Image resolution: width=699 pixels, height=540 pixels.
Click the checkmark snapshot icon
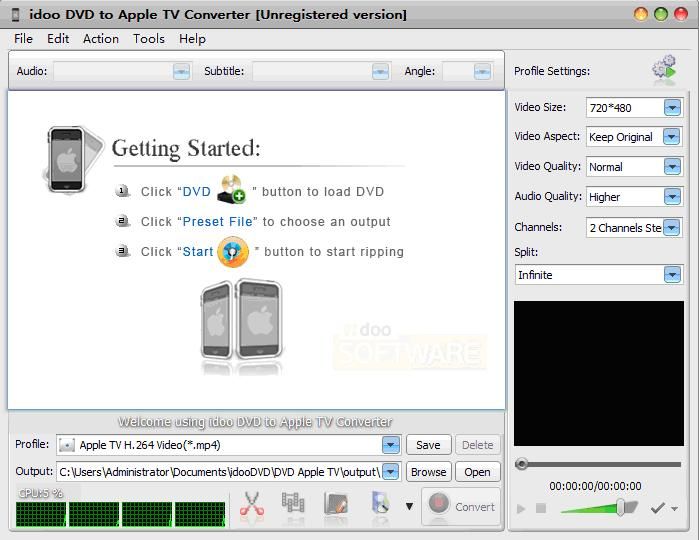click(658, 508)
